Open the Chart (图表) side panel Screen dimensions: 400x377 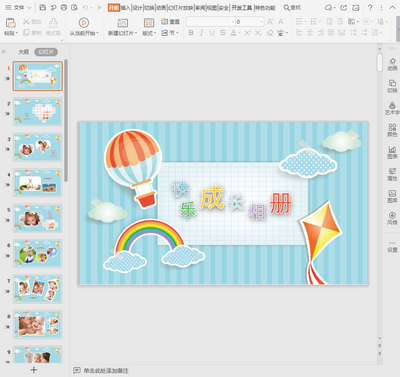[x=392, y=152]
